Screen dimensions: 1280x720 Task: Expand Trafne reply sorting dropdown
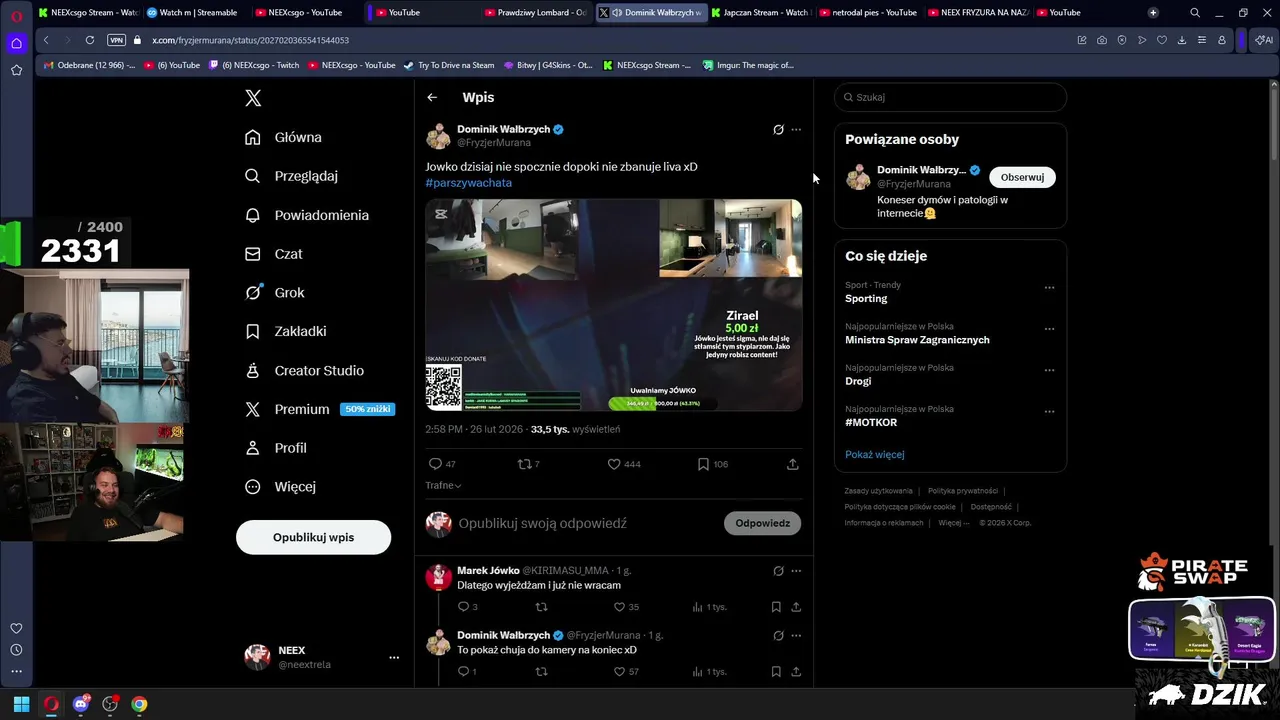pos(443,485)
